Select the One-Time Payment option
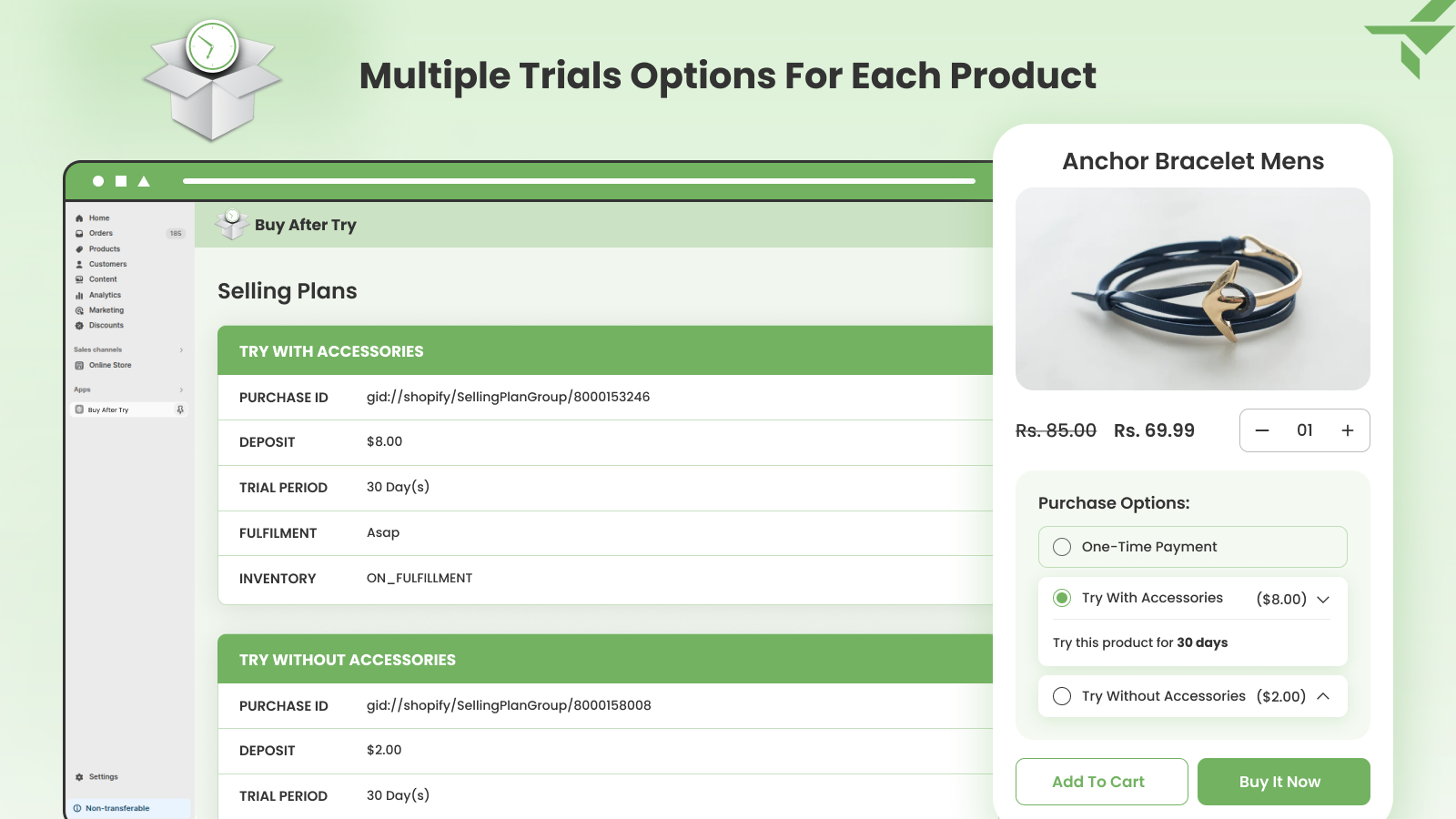 tap(1061, 547)
